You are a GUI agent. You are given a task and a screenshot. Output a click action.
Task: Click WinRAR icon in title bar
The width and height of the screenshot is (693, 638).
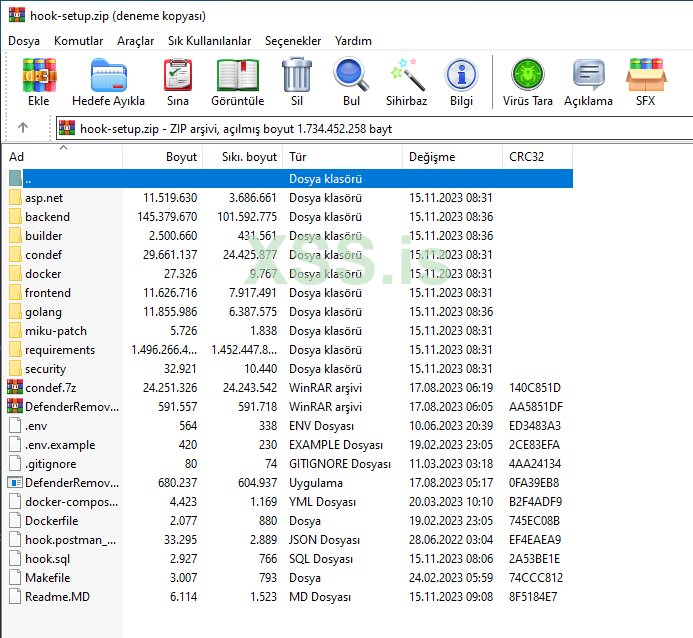tap(17, 15)
